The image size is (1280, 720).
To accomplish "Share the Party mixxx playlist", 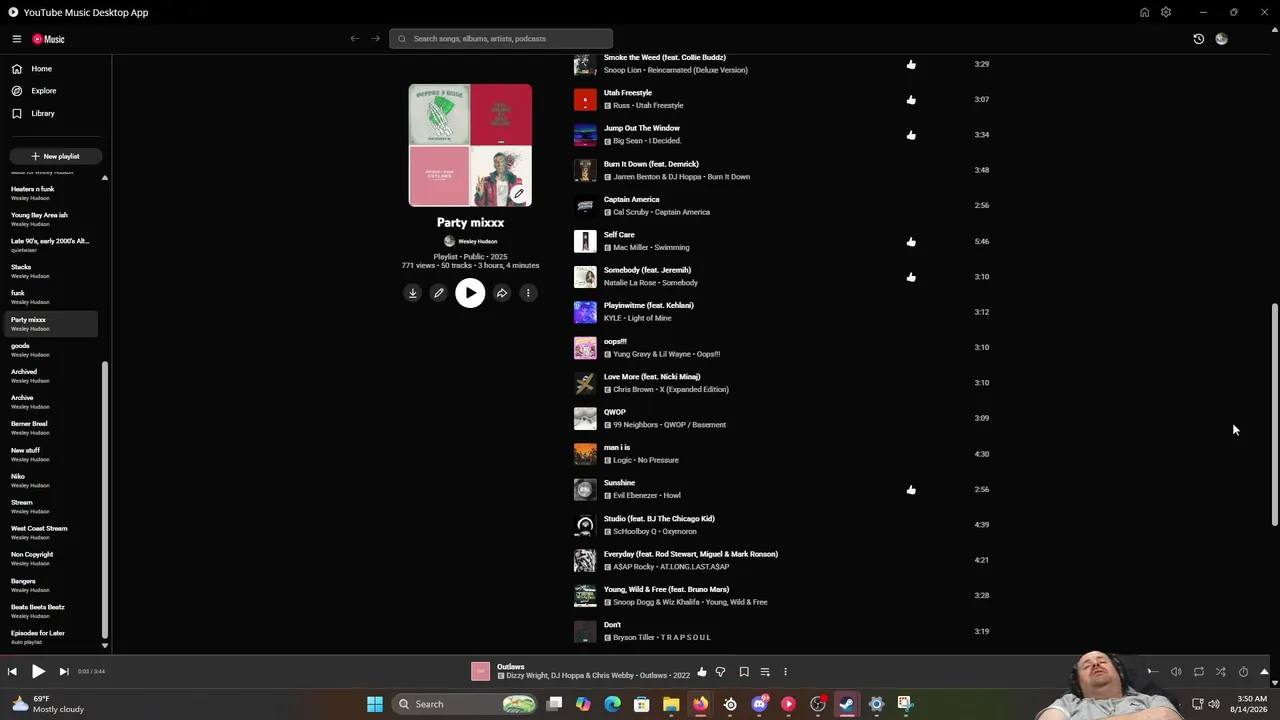I will point(502,293).
